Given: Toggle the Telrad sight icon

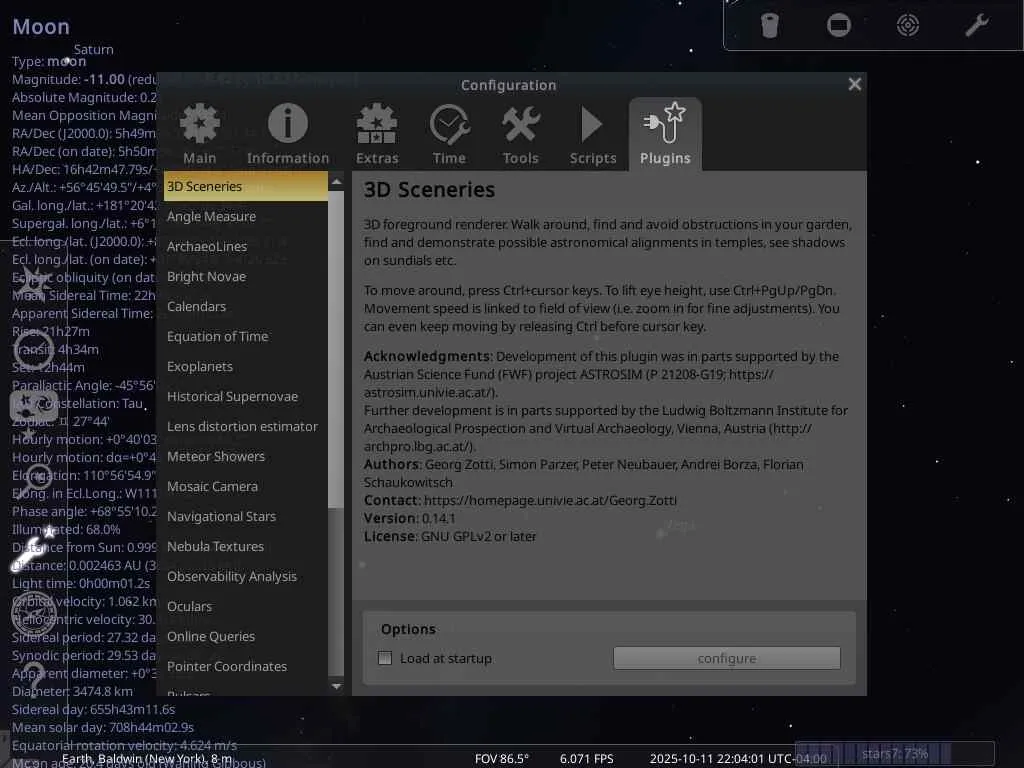Looking at the screenshot, I should (x=908, y=26).
